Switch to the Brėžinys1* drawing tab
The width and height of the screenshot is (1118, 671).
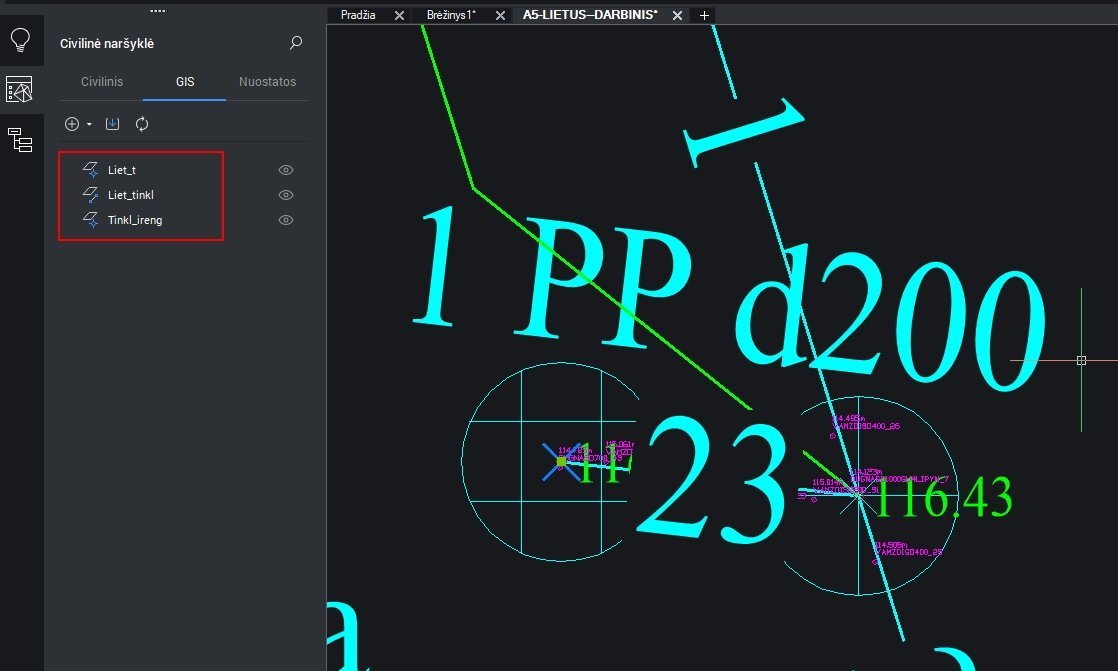pyautogui.click(x=451, y=14)
